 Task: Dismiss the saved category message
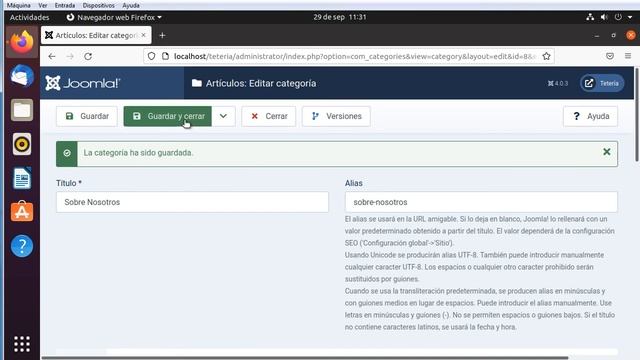pos(607,152)
